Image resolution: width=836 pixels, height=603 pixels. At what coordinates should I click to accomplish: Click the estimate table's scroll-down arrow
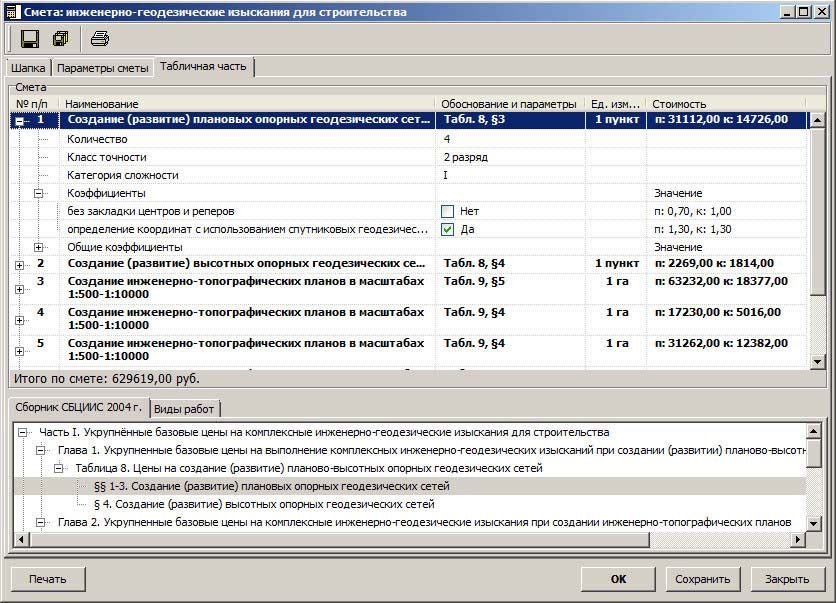(817, 361)
